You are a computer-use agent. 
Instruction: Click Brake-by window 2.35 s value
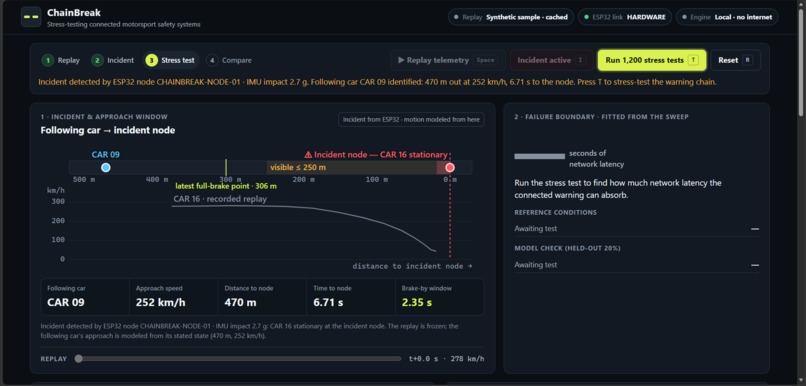point(417,302)
